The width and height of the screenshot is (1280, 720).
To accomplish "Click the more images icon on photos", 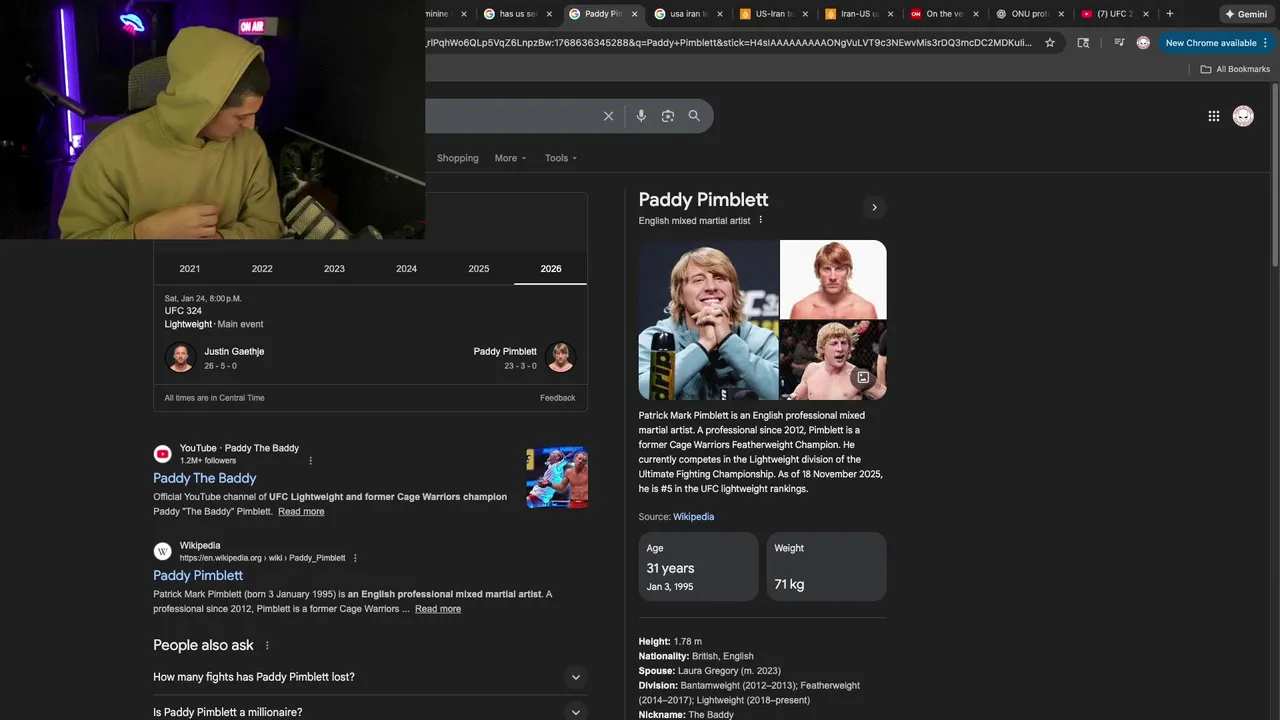I will [x=863, y=378].
